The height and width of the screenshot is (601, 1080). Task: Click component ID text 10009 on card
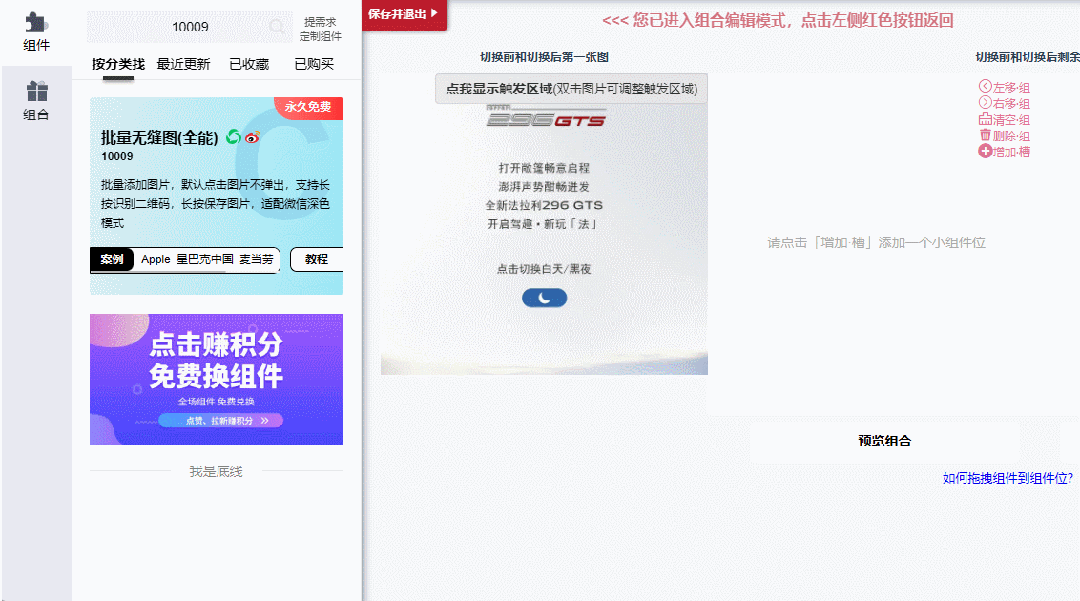[117, 156]
